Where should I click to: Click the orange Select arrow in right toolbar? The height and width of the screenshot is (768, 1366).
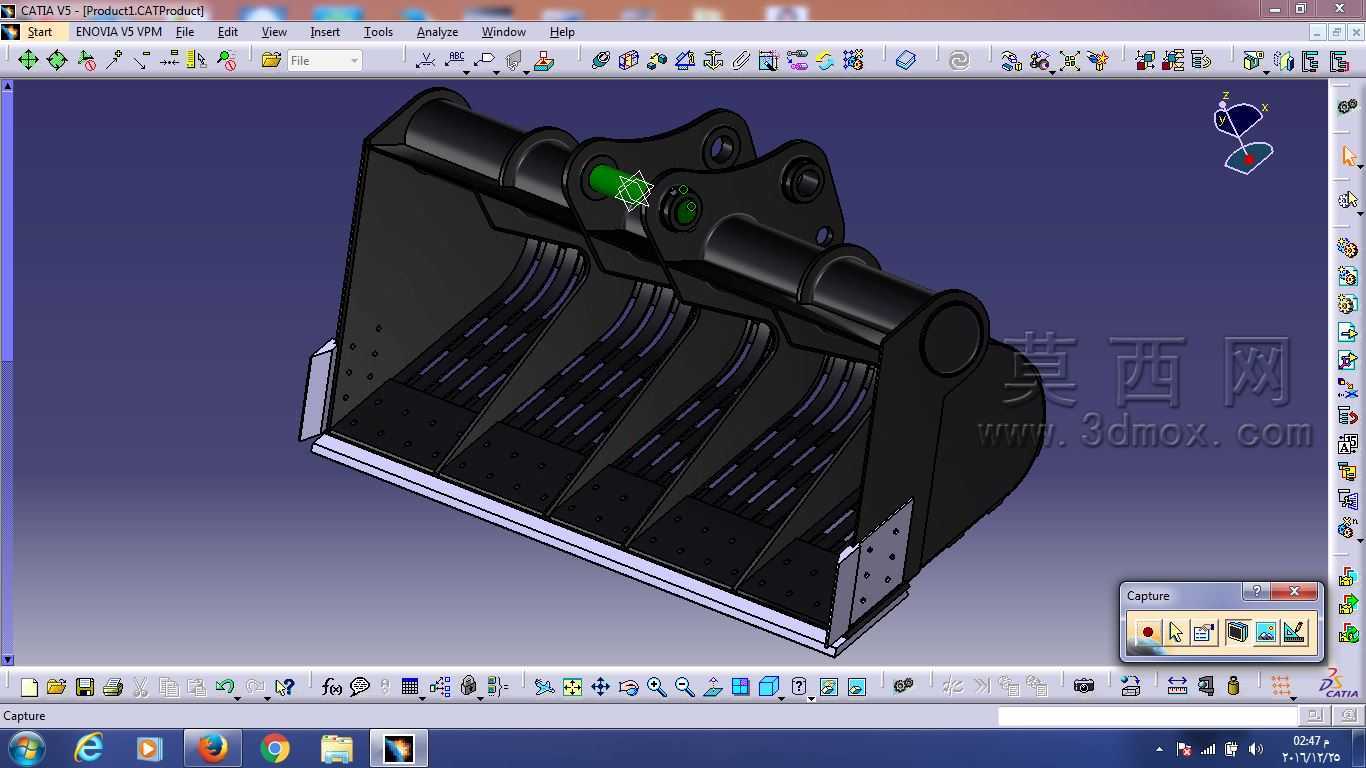[x=1348, y=156]
